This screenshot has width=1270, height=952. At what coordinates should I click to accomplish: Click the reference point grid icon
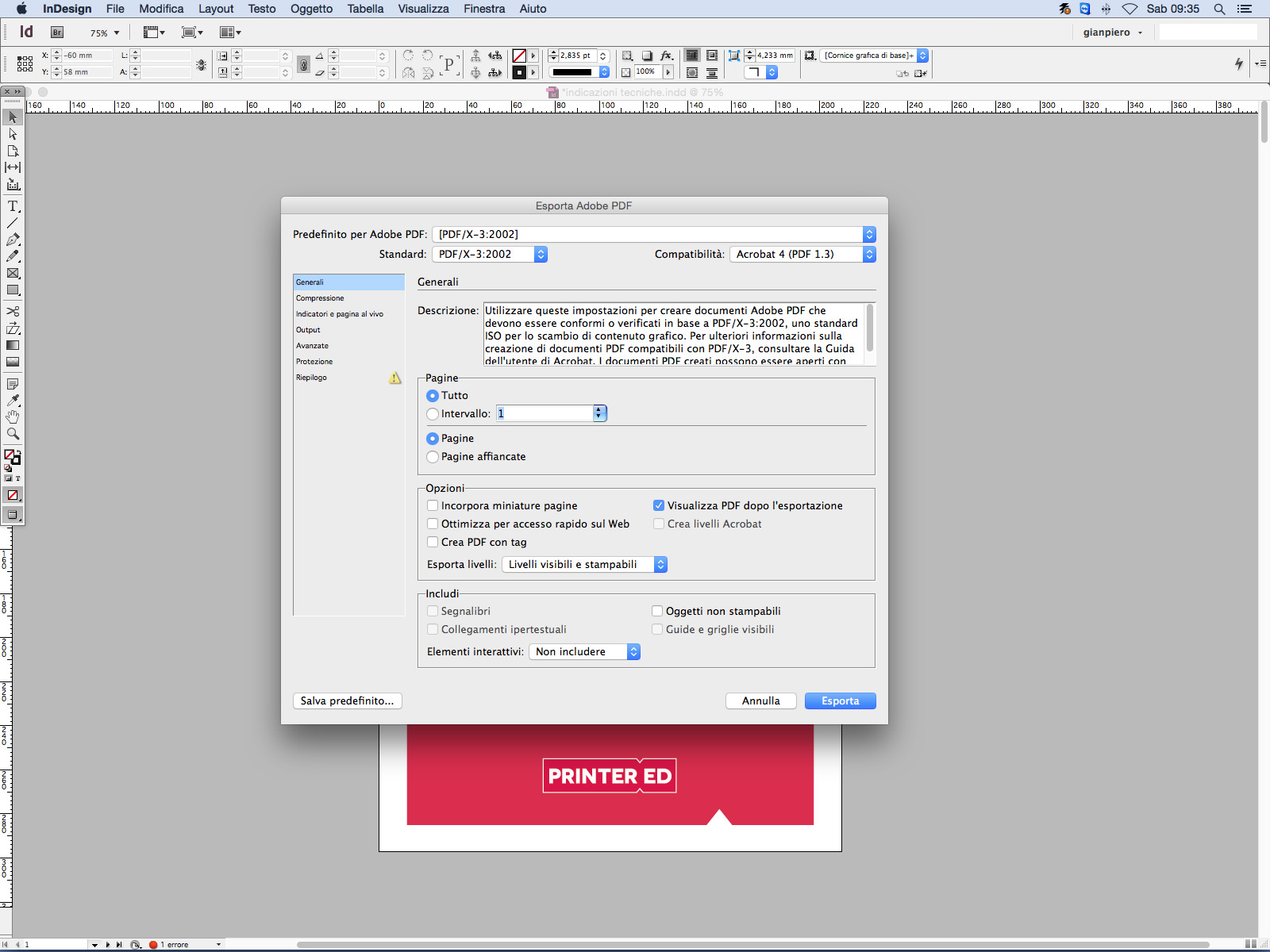click(x=25, y=63)
